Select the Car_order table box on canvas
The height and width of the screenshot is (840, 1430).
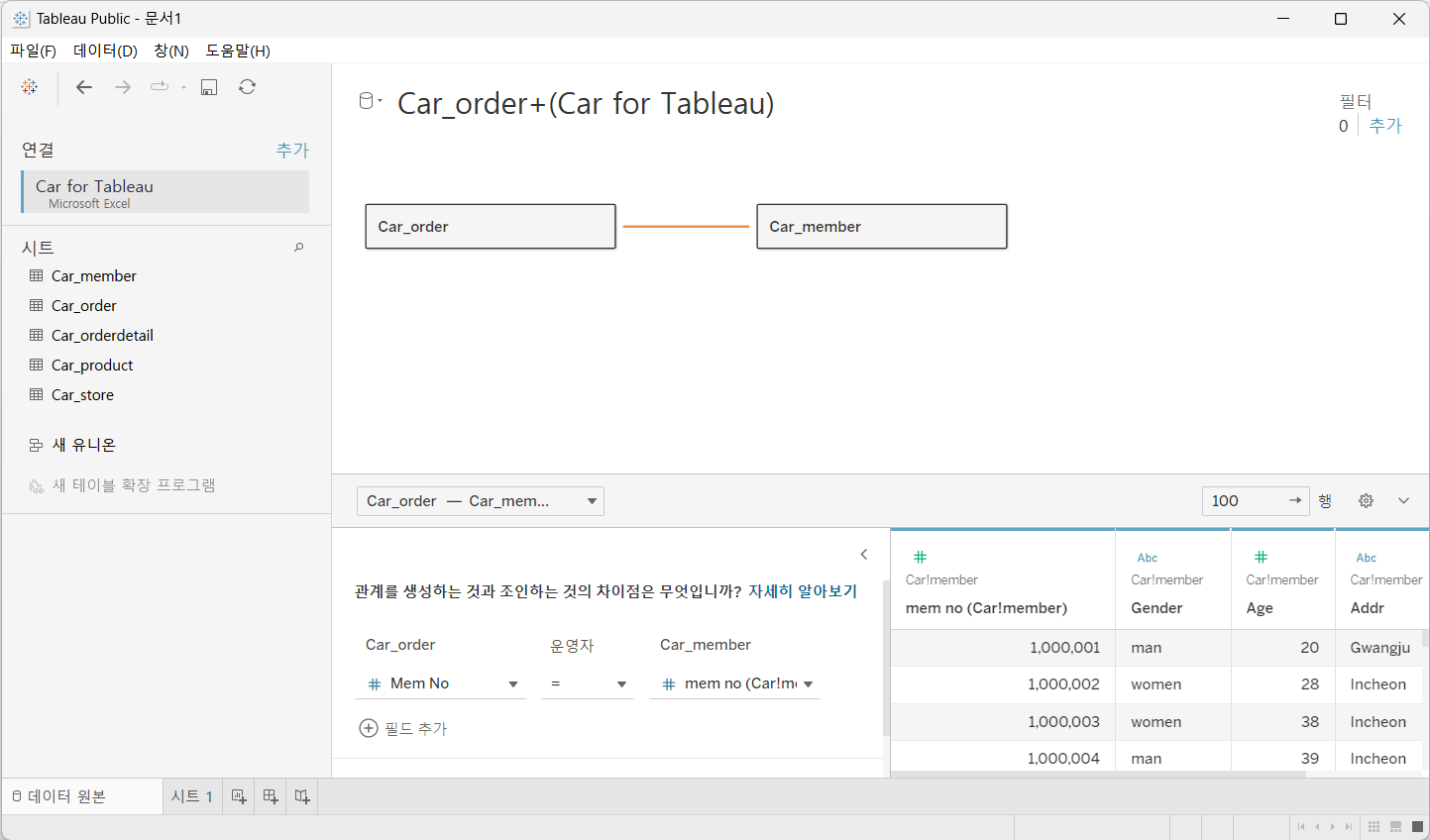click(491, 227)
